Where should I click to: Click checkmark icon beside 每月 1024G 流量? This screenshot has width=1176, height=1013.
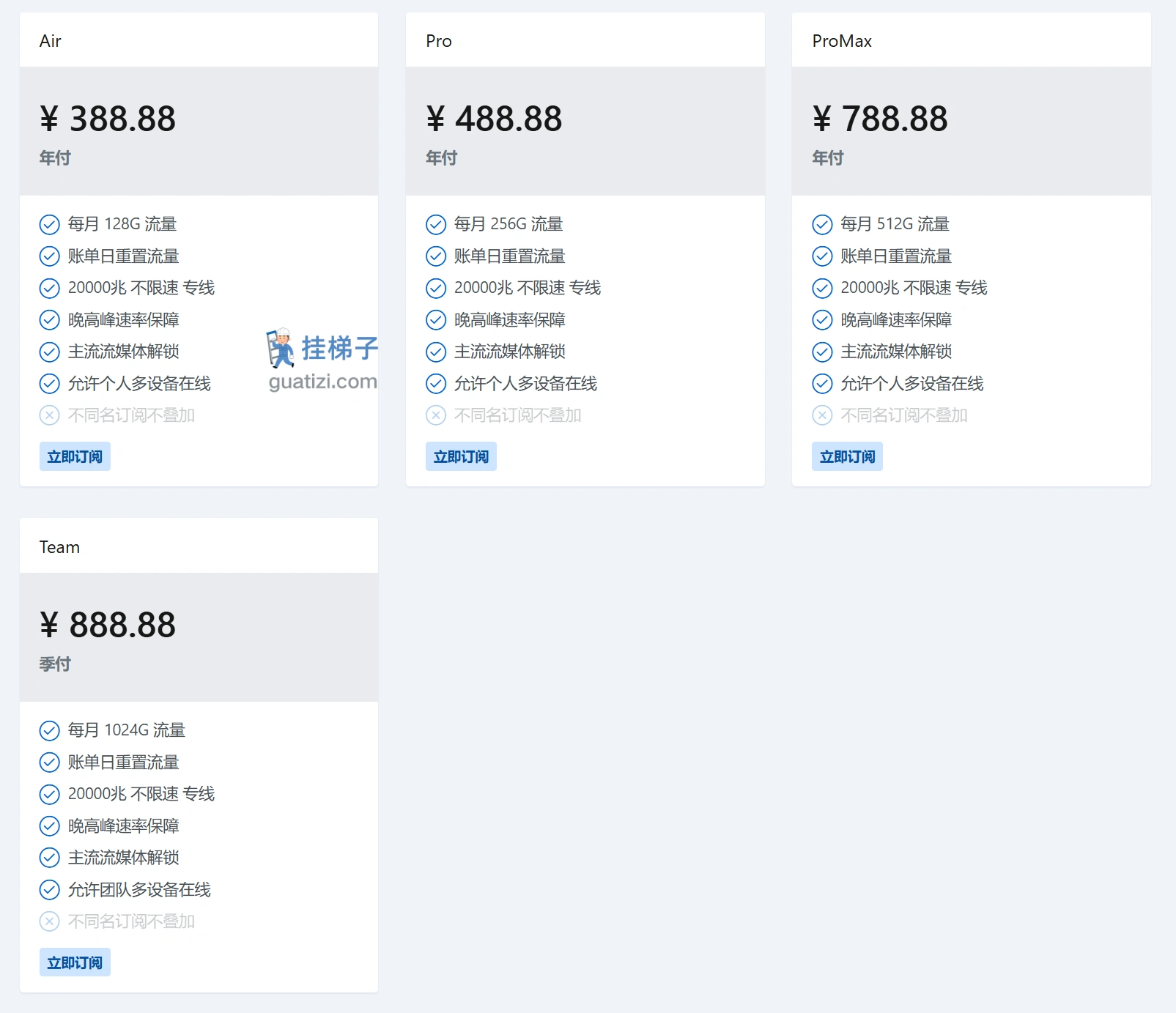(x=49, y=730)
